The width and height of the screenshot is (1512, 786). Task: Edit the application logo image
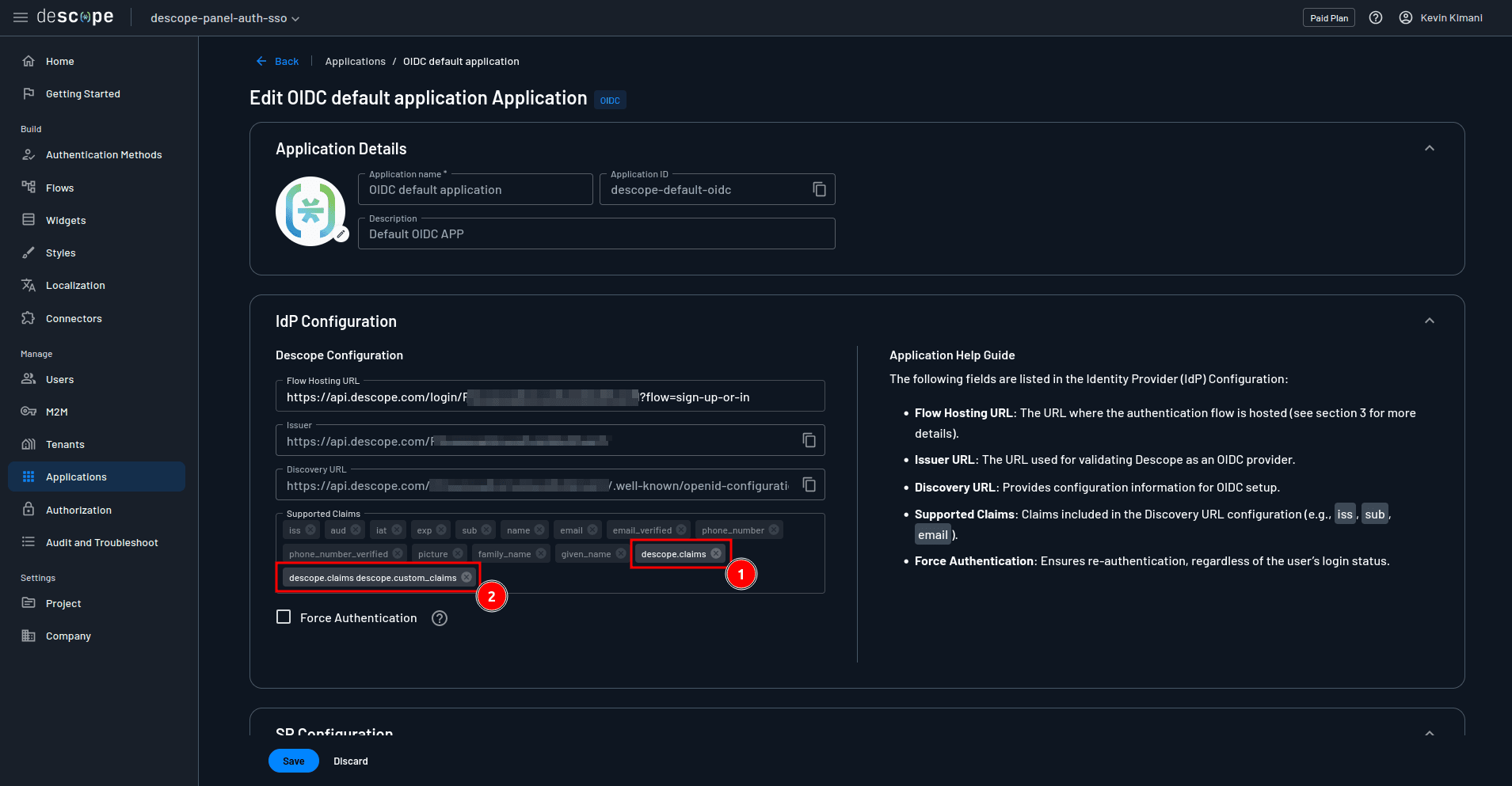(341, 234)
